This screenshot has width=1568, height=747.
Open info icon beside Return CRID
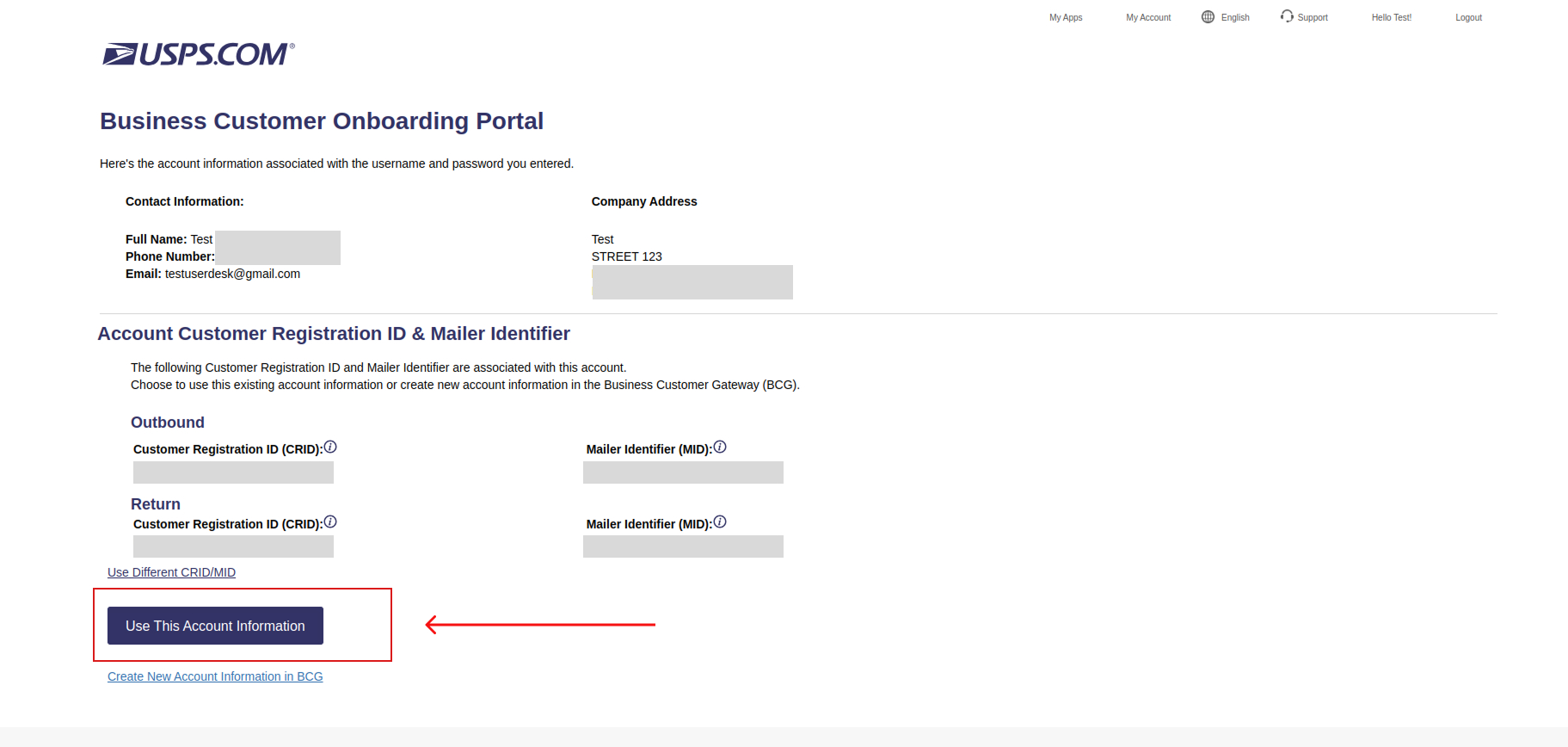(x=330, y=522)
